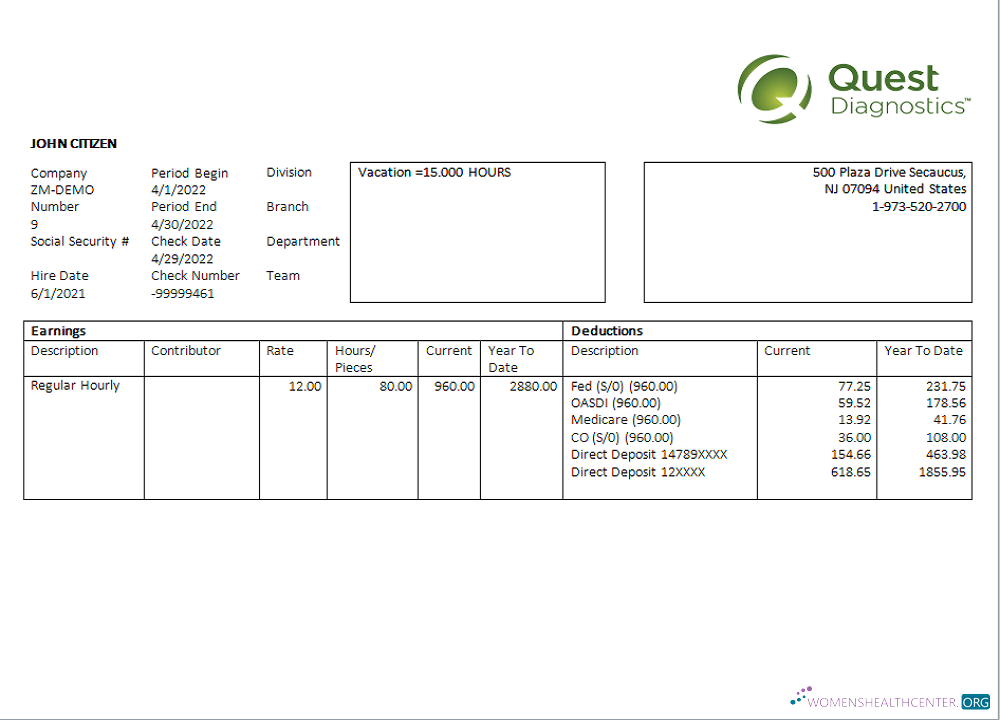
Task: Click the Vacation =15.000 HOURS box
Action: coord(477,232)
